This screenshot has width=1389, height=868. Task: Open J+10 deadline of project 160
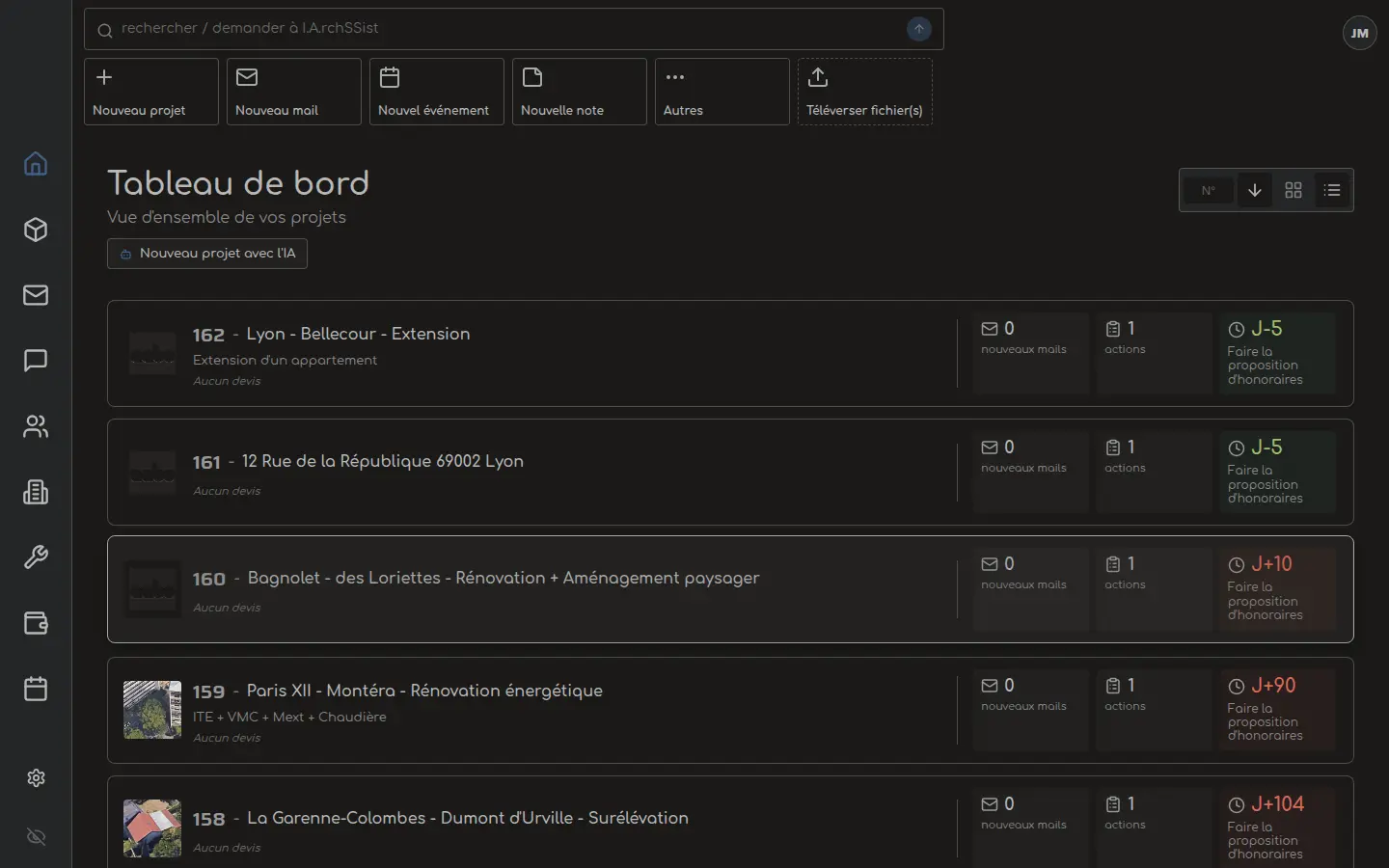tap(1277, 589)
